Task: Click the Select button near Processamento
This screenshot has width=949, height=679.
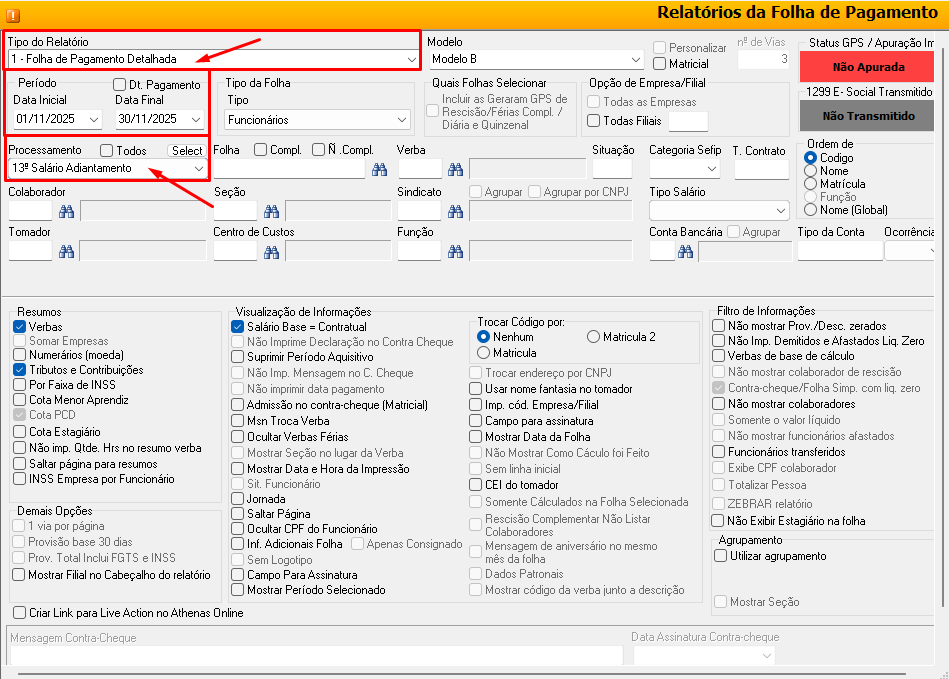Action: click(x=186, y=151)
